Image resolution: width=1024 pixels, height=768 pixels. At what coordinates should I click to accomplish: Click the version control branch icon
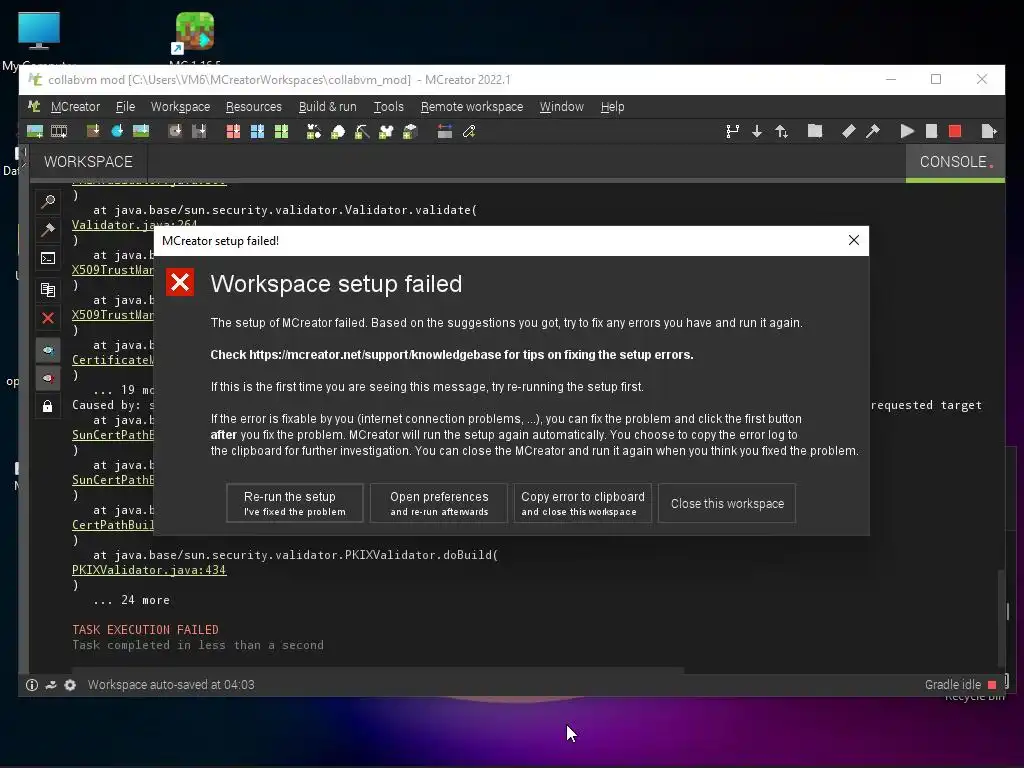[x=733, y=132]
